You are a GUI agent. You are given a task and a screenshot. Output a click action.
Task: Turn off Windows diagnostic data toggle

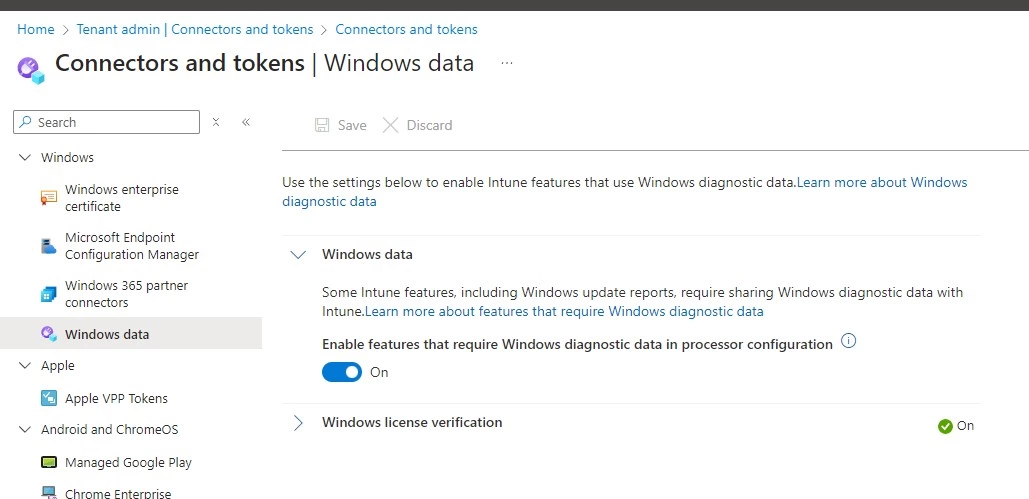coord(341,372)
